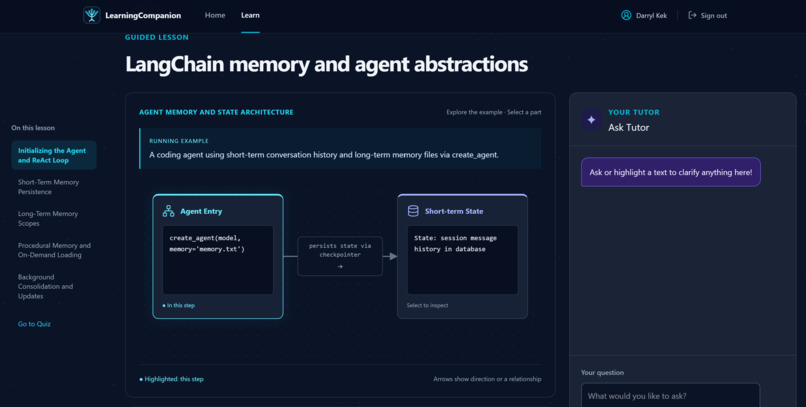This screenshot has height=407, width=806.
Task: Click the Ask Tutor panel heading
Action: (x=629, y=127)
